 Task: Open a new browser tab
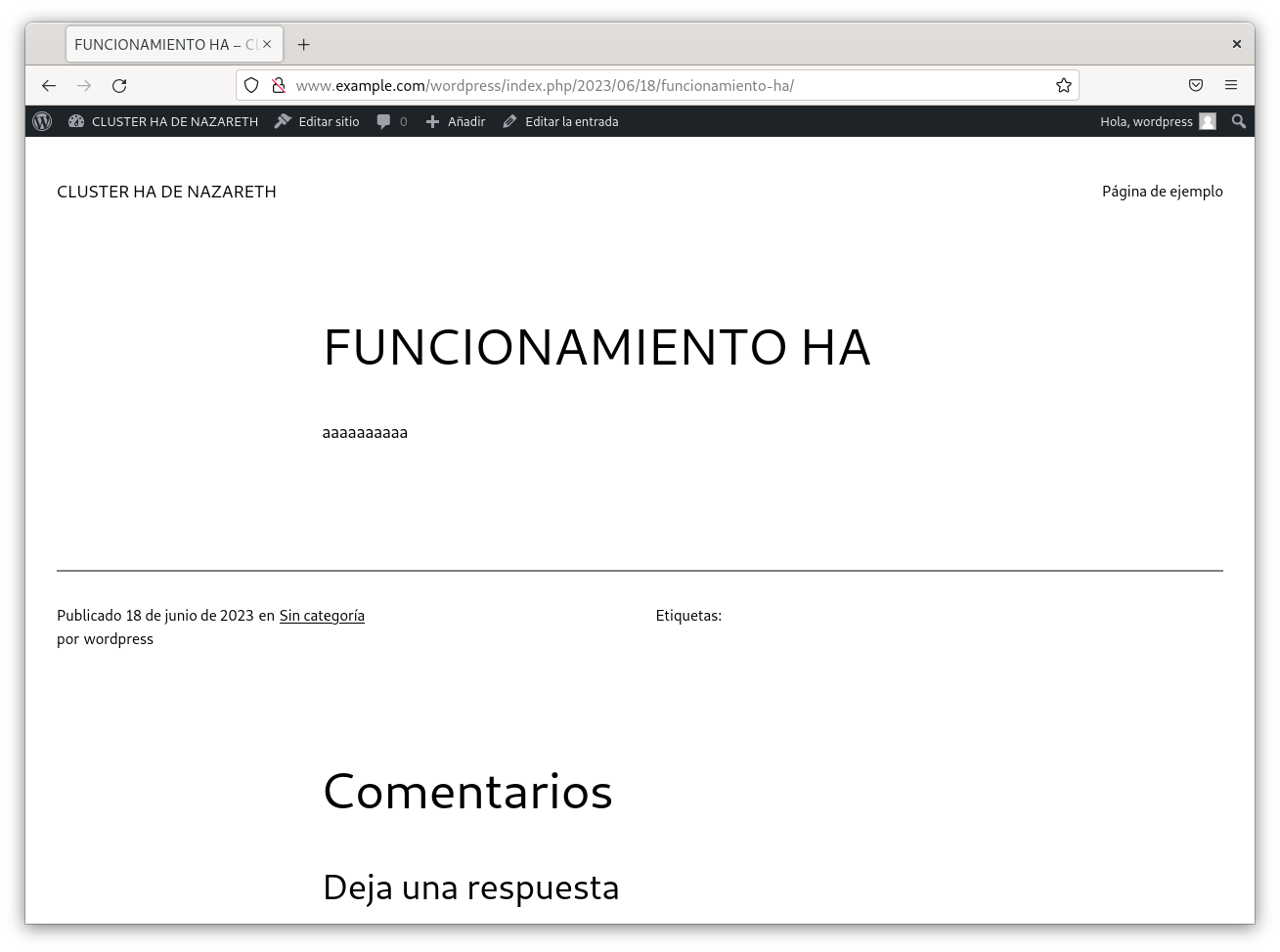tap(303, 44)
